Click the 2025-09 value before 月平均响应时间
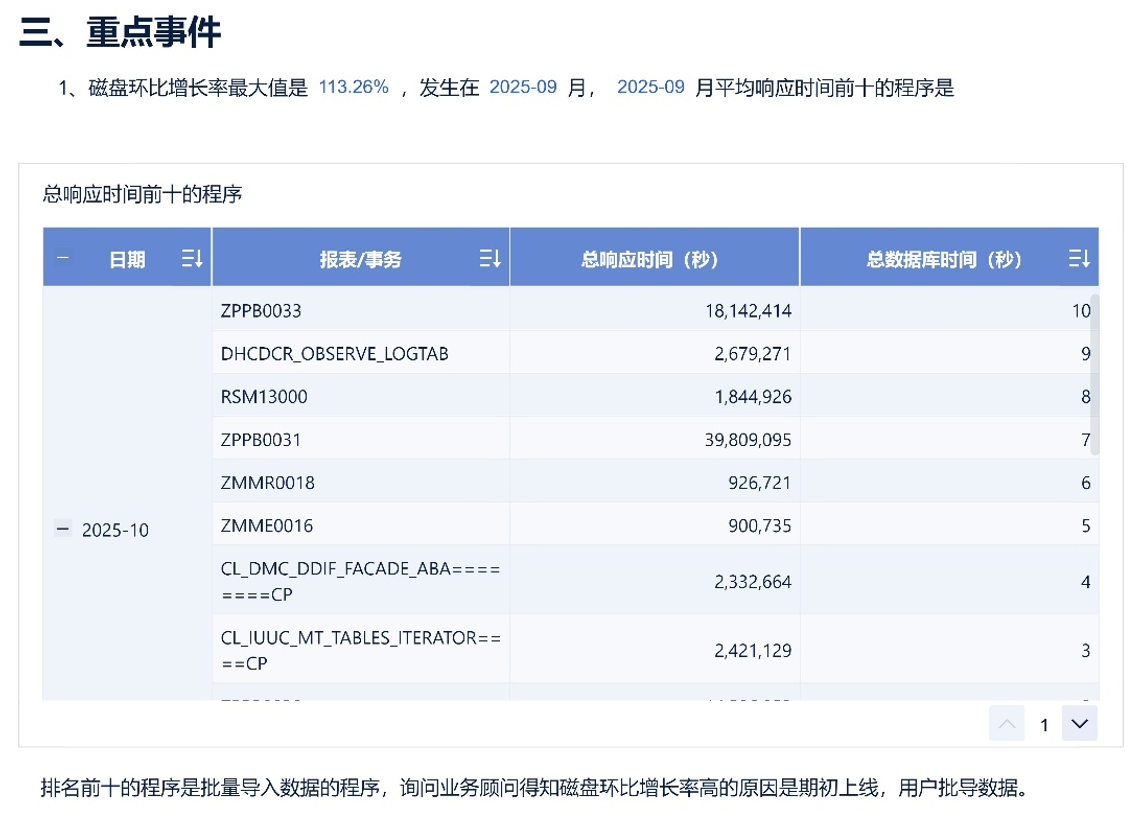Image resolution: width=1130 pixels, height=821 pixels. click(x=650, y=87)
